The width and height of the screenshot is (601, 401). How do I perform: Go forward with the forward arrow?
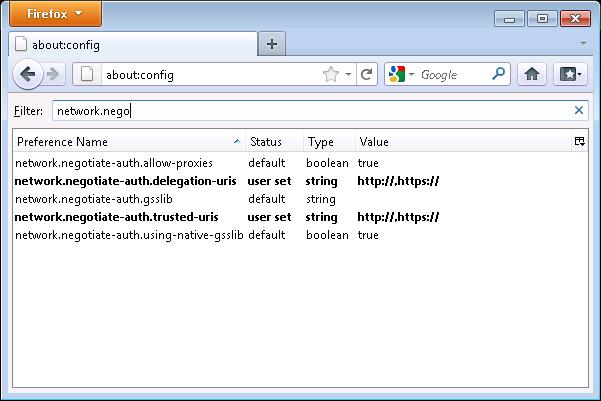tap(53, 74)
